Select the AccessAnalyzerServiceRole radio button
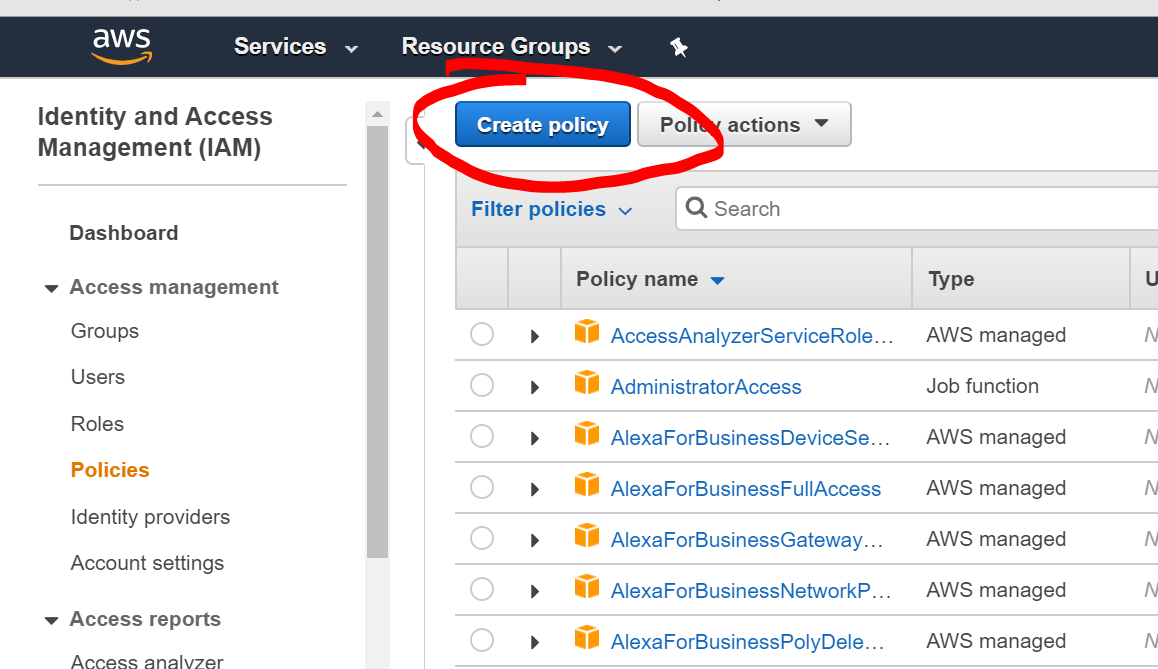The width and height of the screenshot is (1158, 669). pyautogui.click(x=482, y=335)
